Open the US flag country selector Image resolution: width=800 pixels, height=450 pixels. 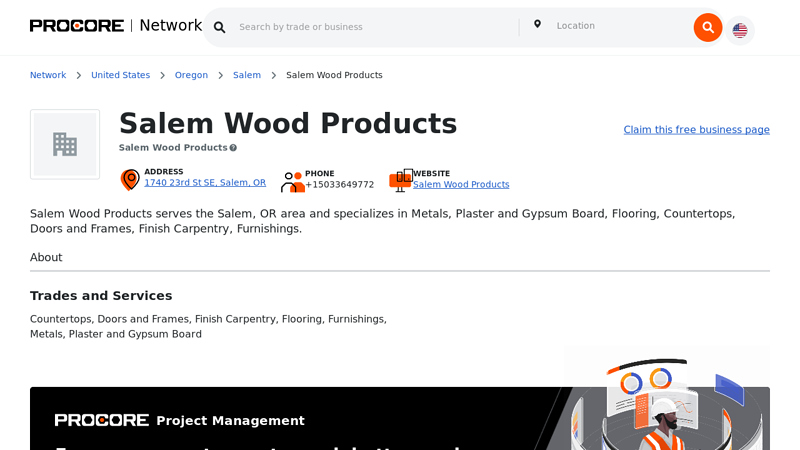(740, 31)
